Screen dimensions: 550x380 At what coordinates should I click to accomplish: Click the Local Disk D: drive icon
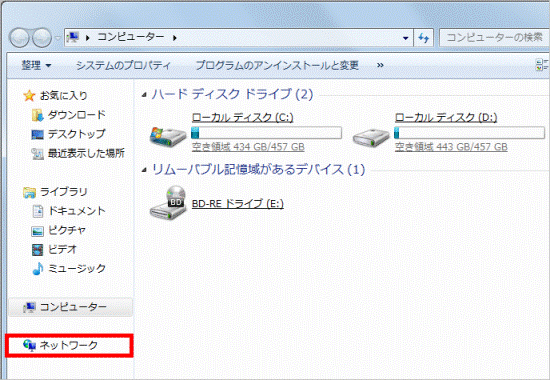click(371, 137)
